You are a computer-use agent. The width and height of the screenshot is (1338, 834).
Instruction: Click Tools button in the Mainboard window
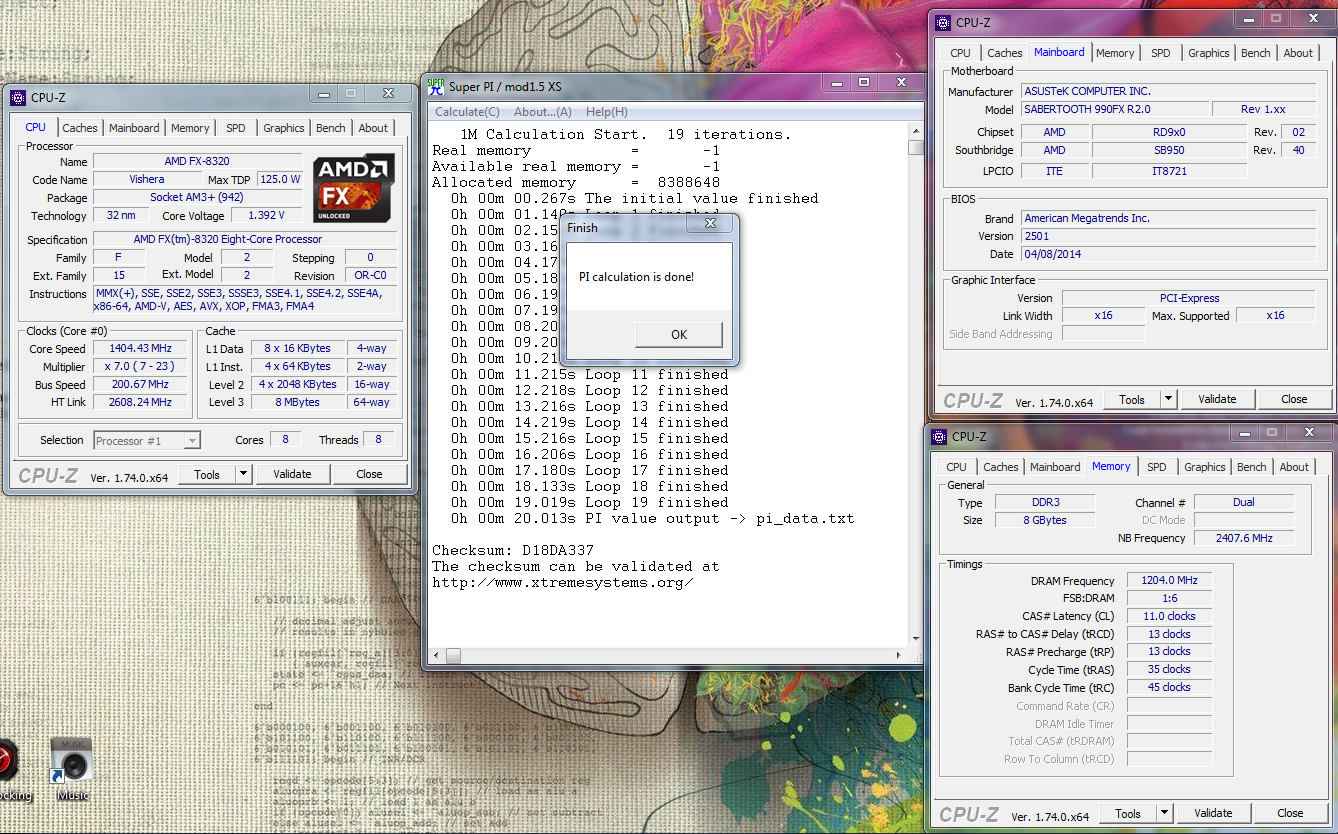click(x=1132, y=399)
